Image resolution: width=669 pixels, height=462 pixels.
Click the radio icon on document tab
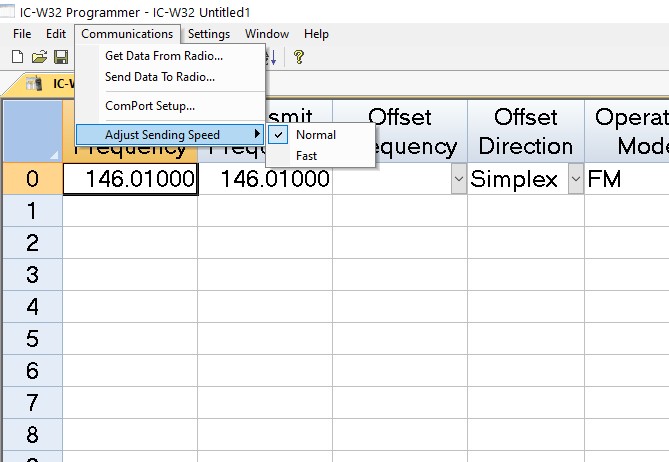tap(34, 83)
